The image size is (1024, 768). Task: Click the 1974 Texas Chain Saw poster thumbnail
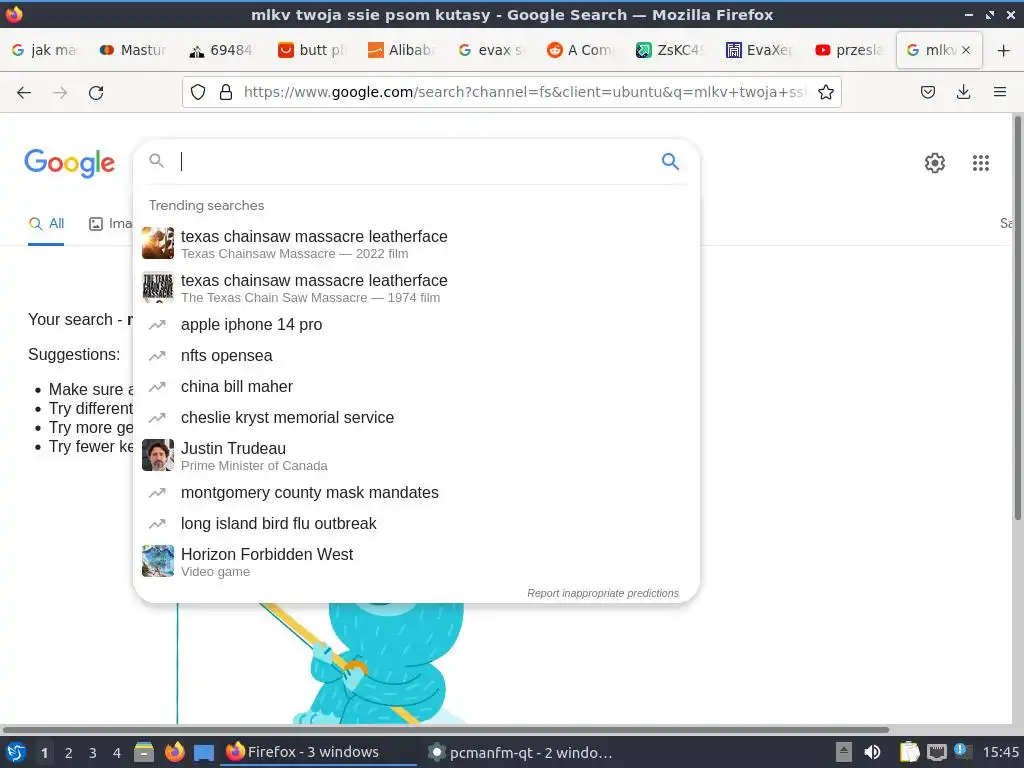tap(158, 287)
